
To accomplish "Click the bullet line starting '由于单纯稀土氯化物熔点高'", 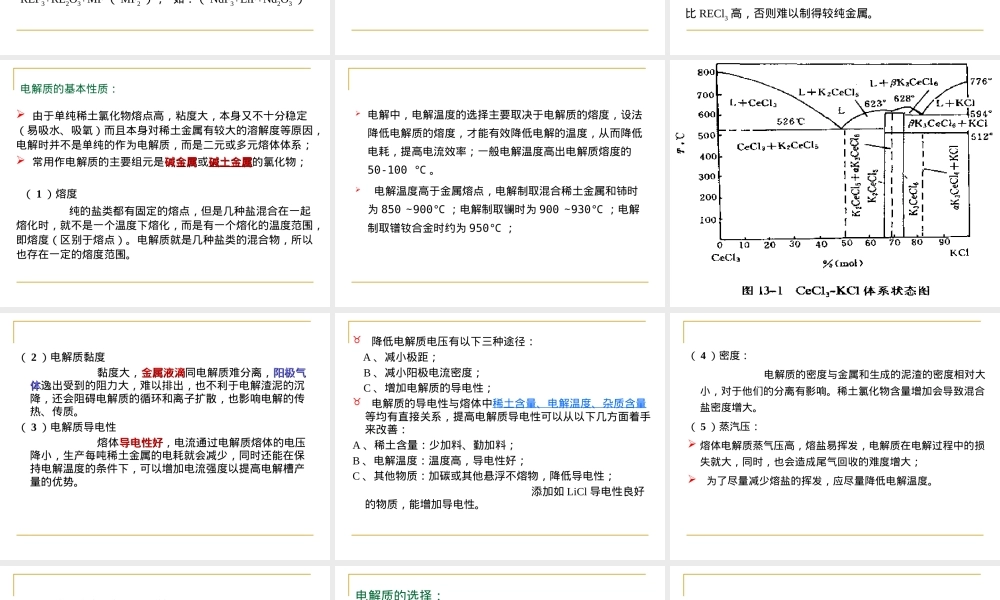I will tap(170, 115).
